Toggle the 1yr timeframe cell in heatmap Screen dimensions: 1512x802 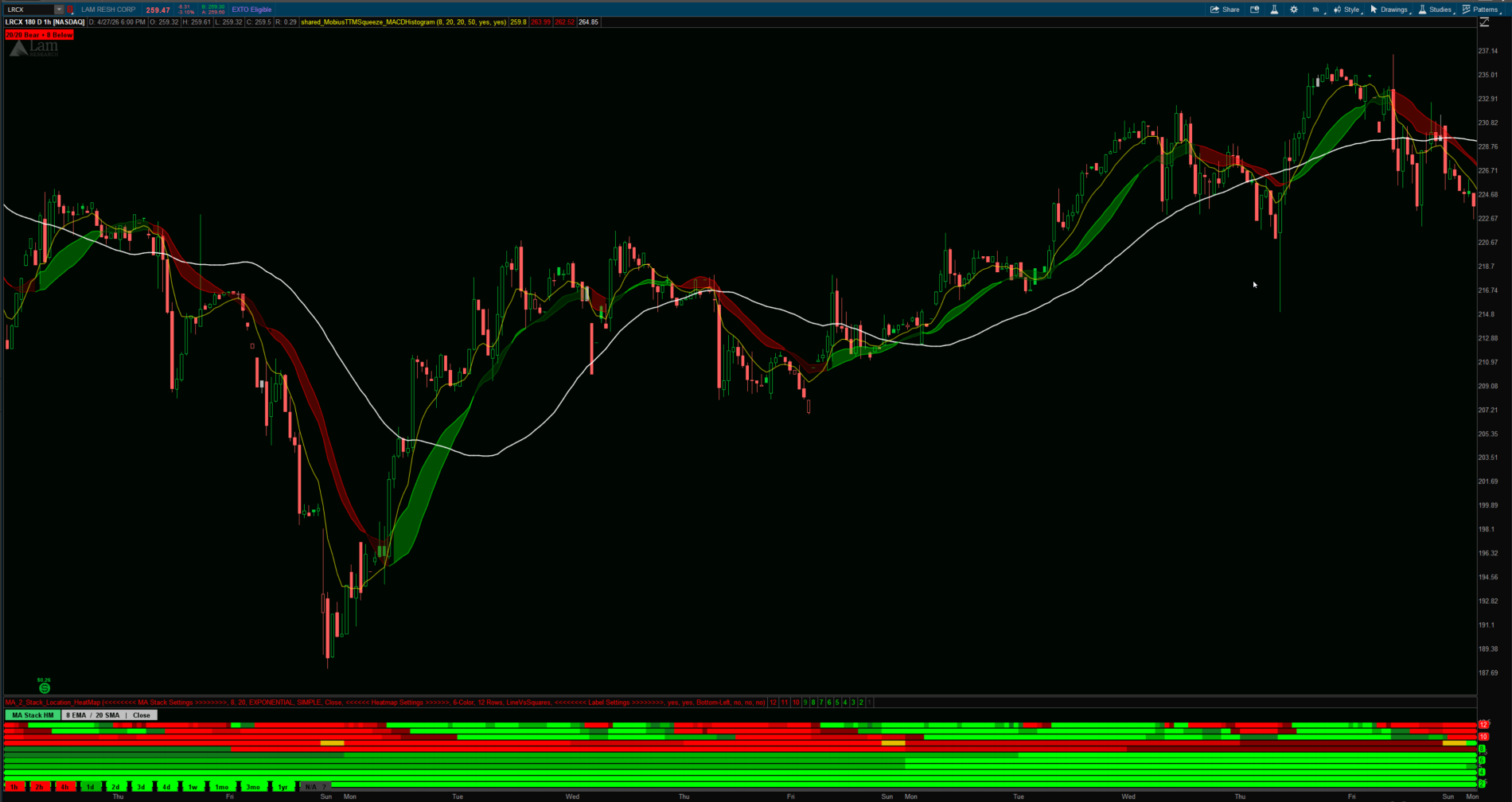[283, 787]
